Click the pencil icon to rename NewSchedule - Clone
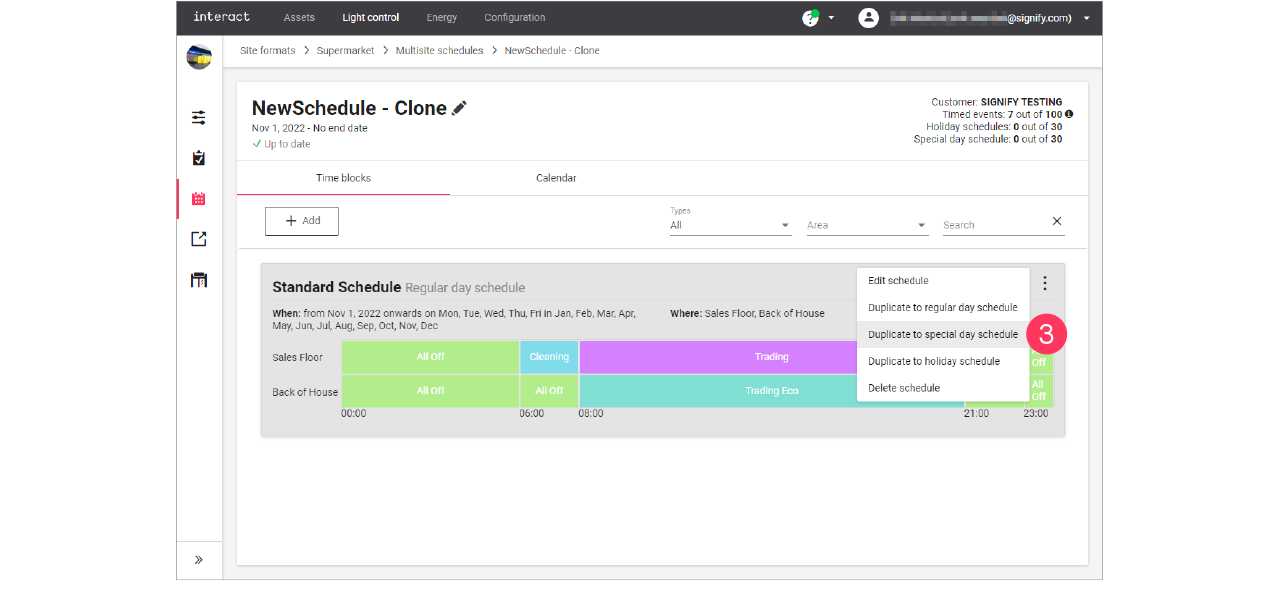Viewport: 1280px width, 608px height. click(458, 108)
